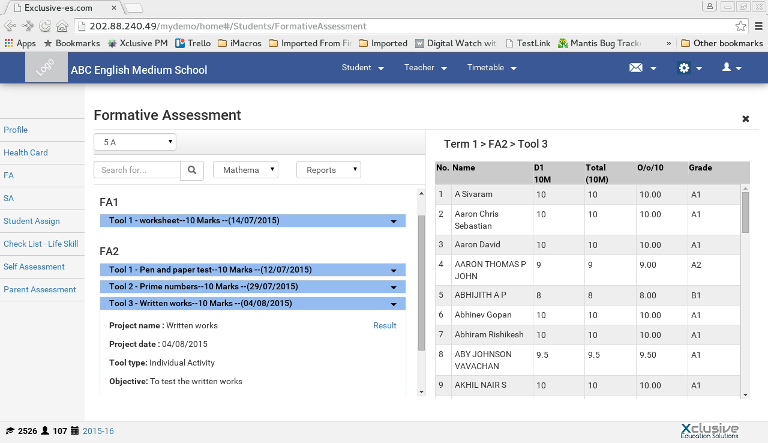Screen dimensions: 768x443
Task: Open the settings gear menu
Action: (x=689, y=68)
